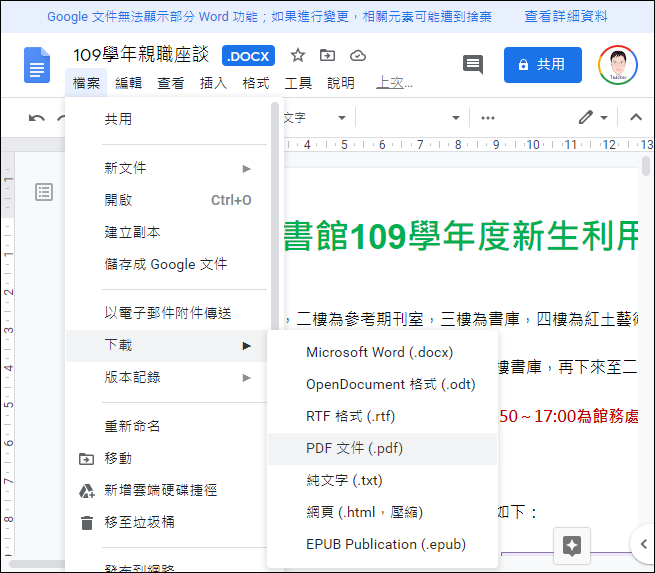Open the editing mode dropdown arrow
Screen dimensions: 655x573
coord(604,118)
